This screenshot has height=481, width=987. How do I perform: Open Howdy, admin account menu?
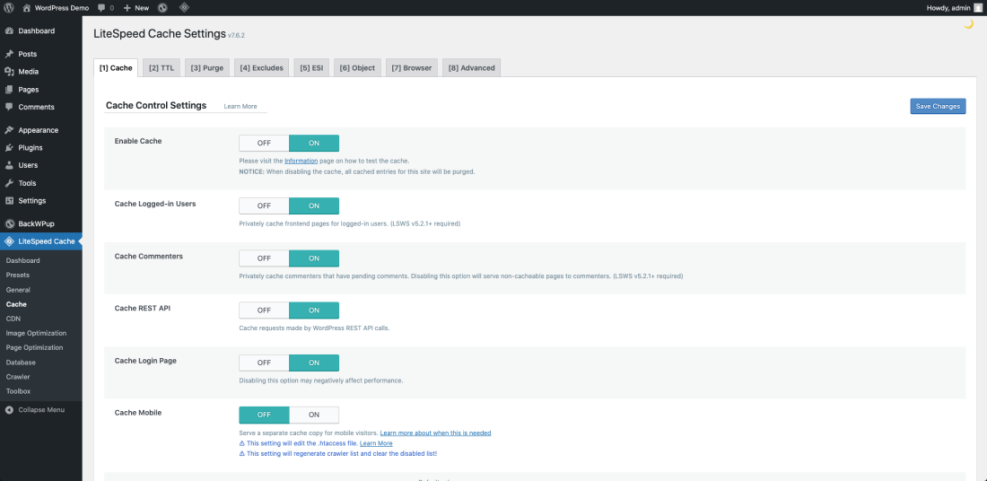[954, 8]
